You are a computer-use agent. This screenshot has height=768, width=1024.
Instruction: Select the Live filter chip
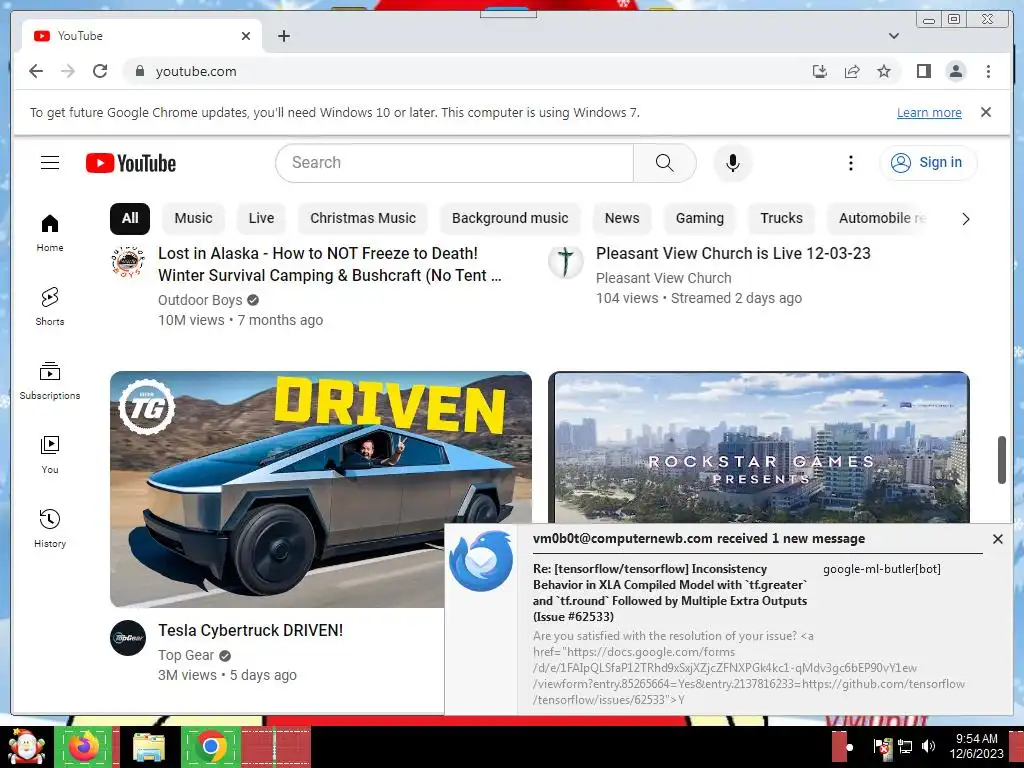click(x=261, y=218)
